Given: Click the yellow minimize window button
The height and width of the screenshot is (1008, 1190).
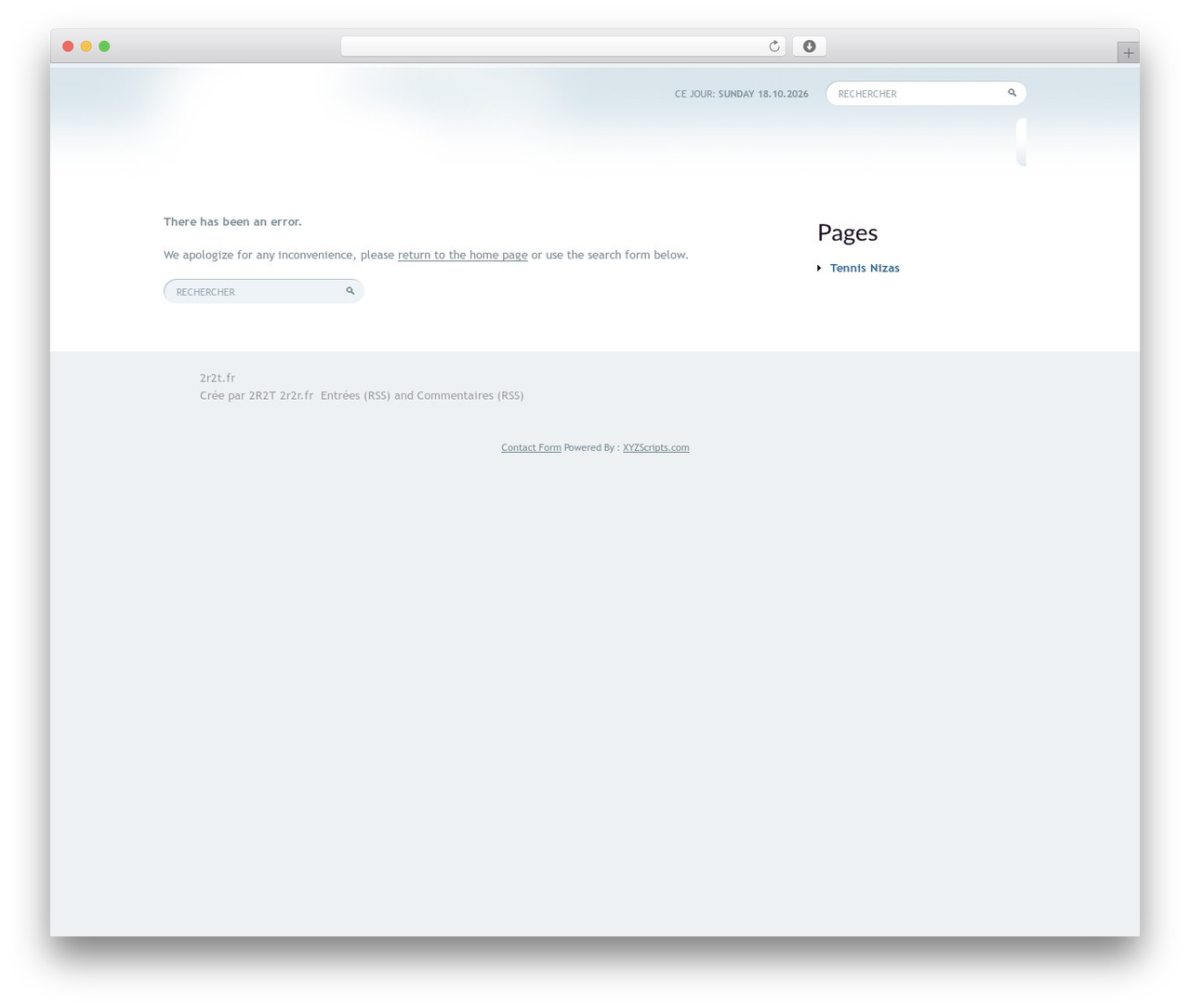Looking at the screenshot, I should click(x=86, y=46).
